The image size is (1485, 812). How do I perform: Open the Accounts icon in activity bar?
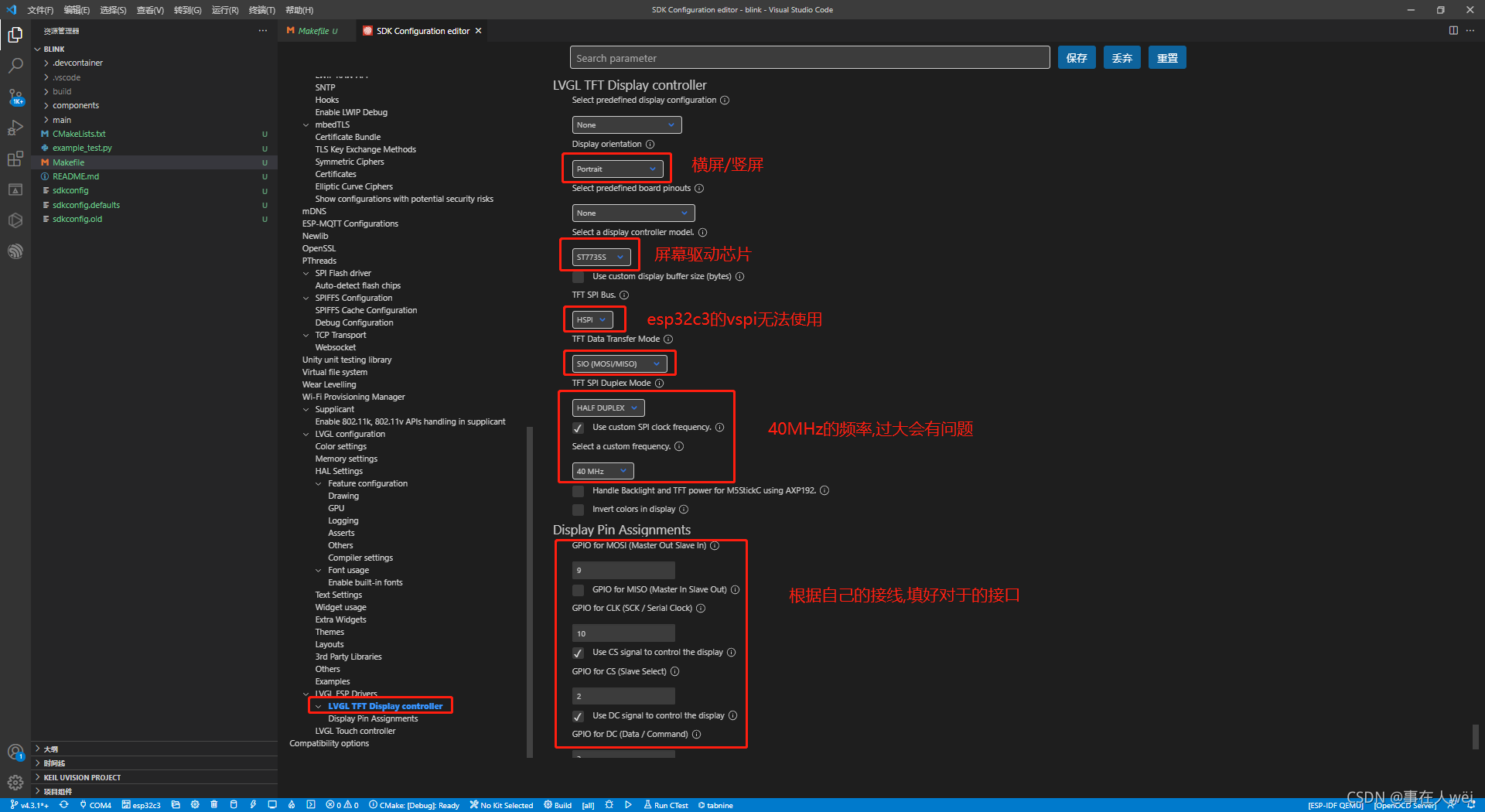click(x=15, y=752)
